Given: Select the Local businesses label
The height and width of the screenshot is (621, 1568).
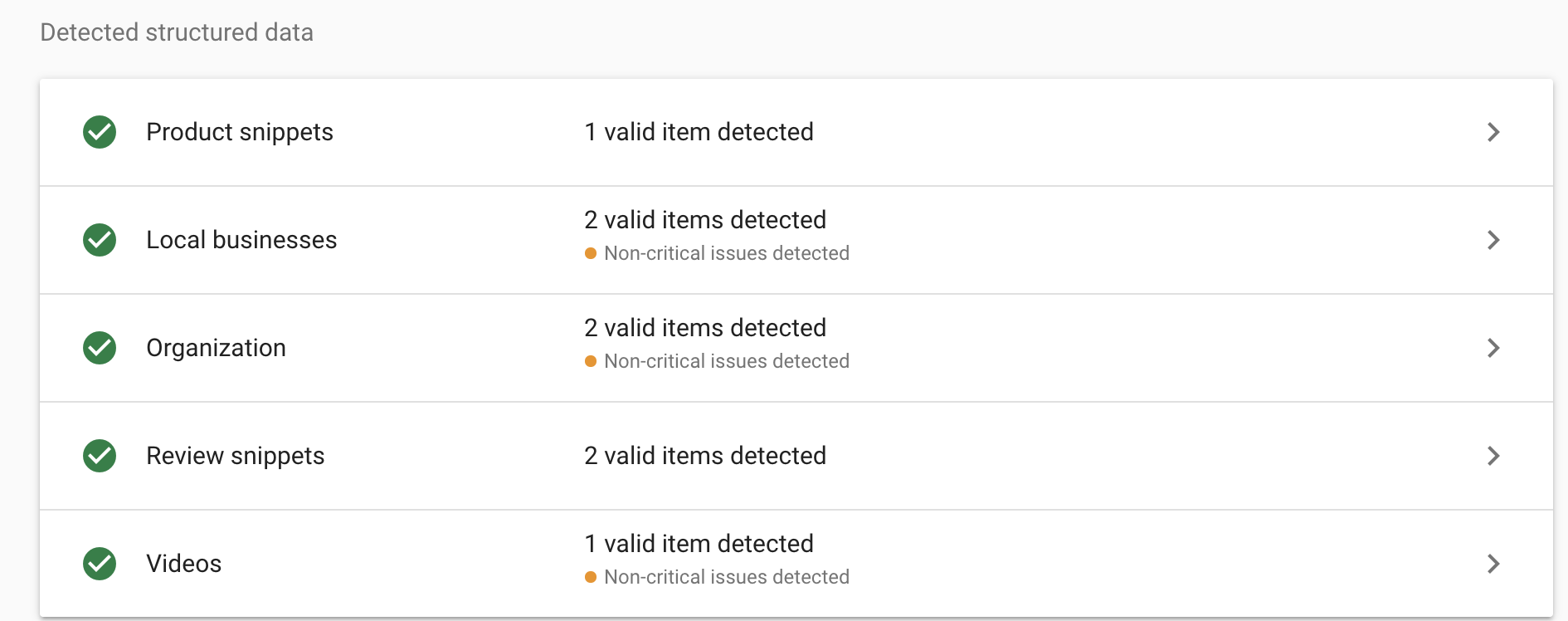Looking at the screenshot, I should coord(241,240).
